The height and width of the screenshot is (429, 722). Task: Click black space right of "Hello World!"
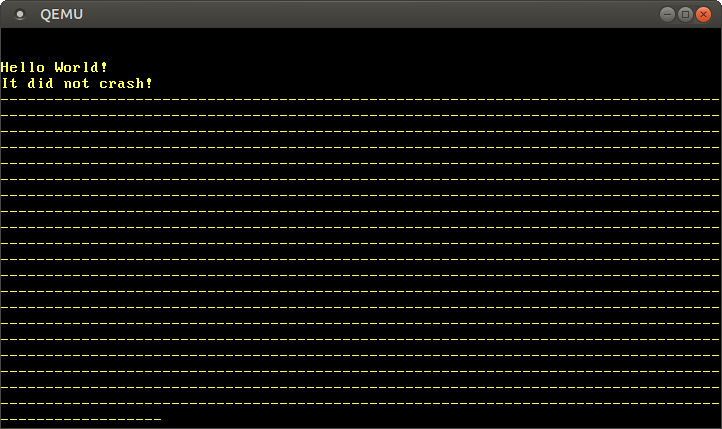pos(400,67)
